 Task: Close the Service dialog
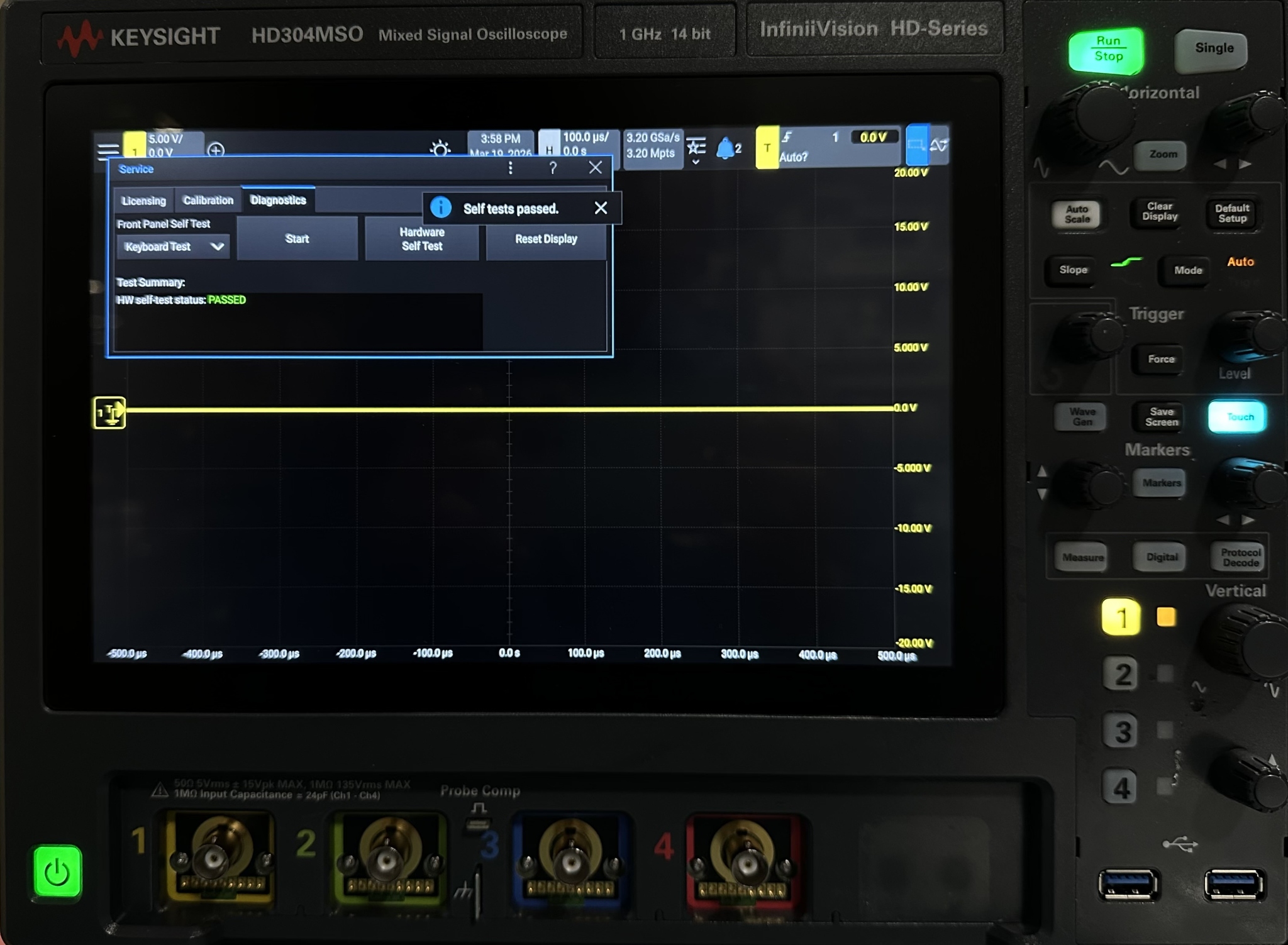596,167
